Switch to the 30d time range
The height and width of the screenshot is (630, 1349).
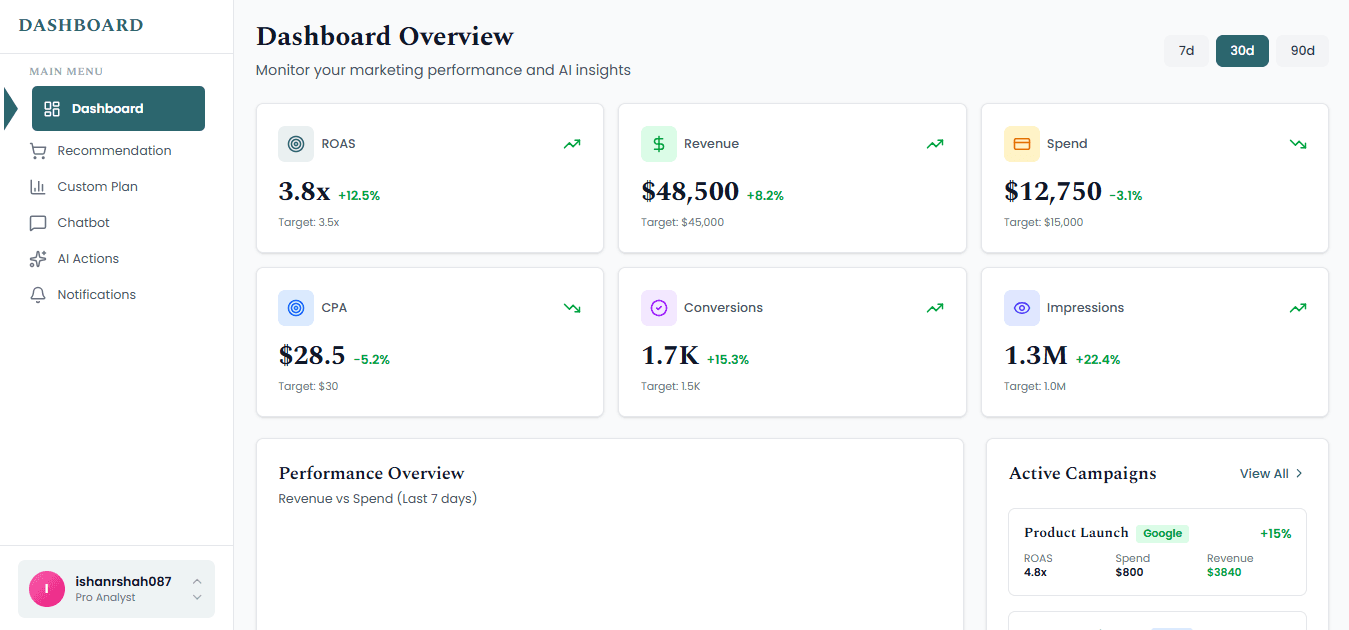[1242, 50]
